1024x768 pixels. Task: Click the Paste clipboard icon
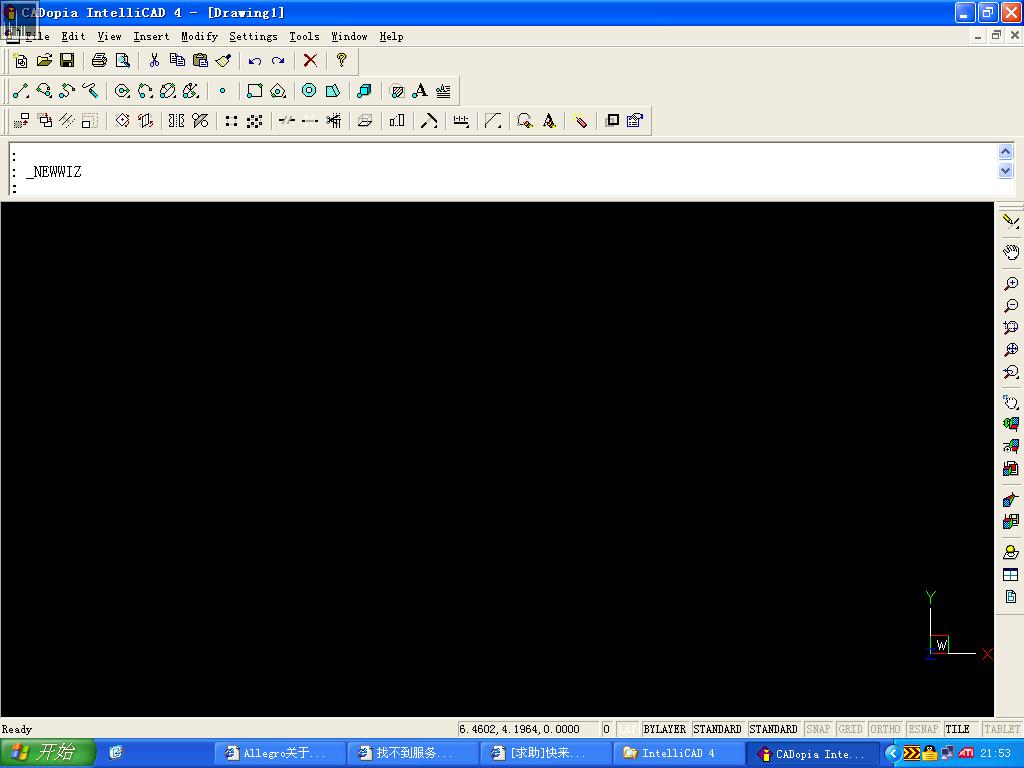tap(200, 61)
